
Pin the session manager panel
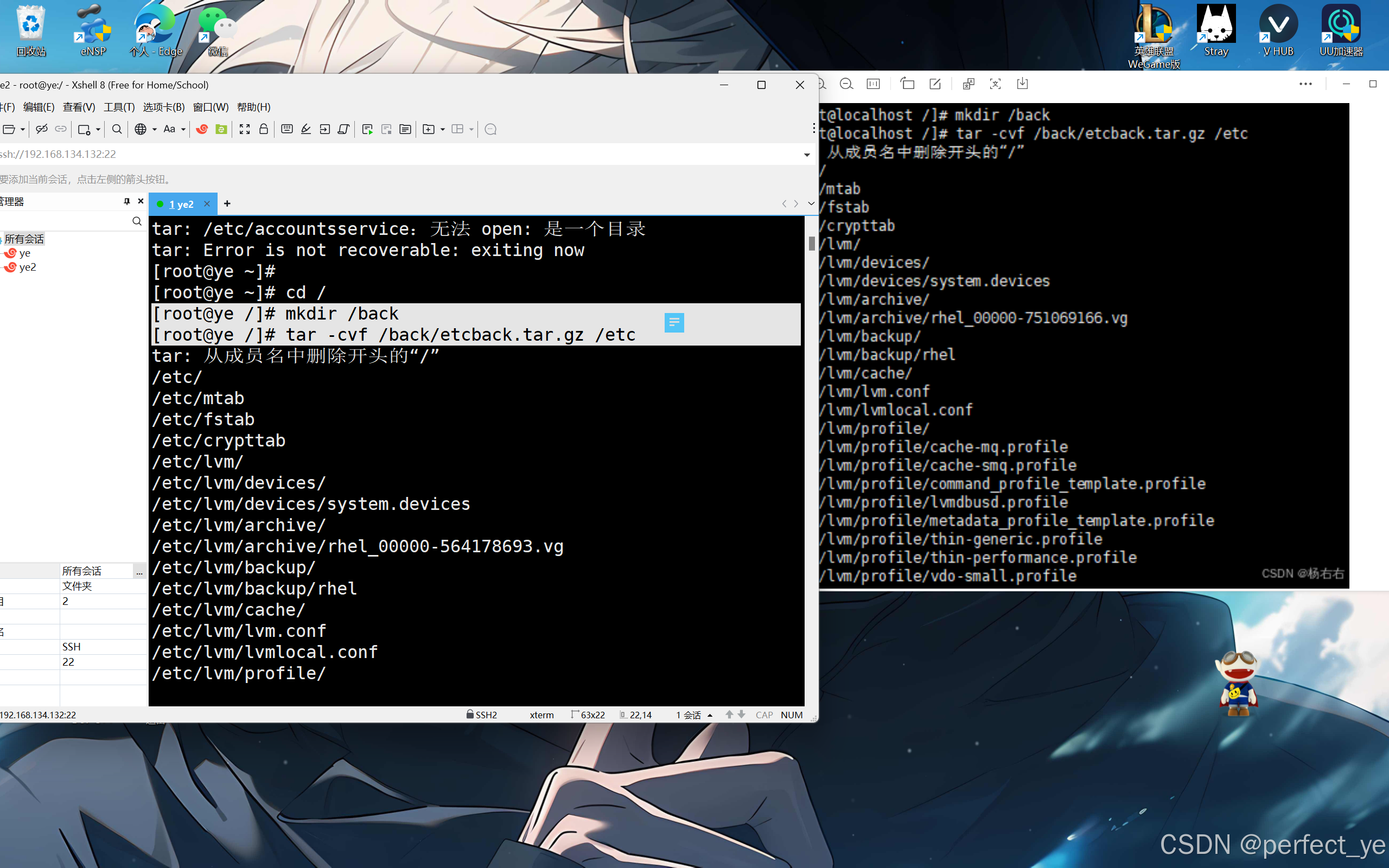click(127, 201)
